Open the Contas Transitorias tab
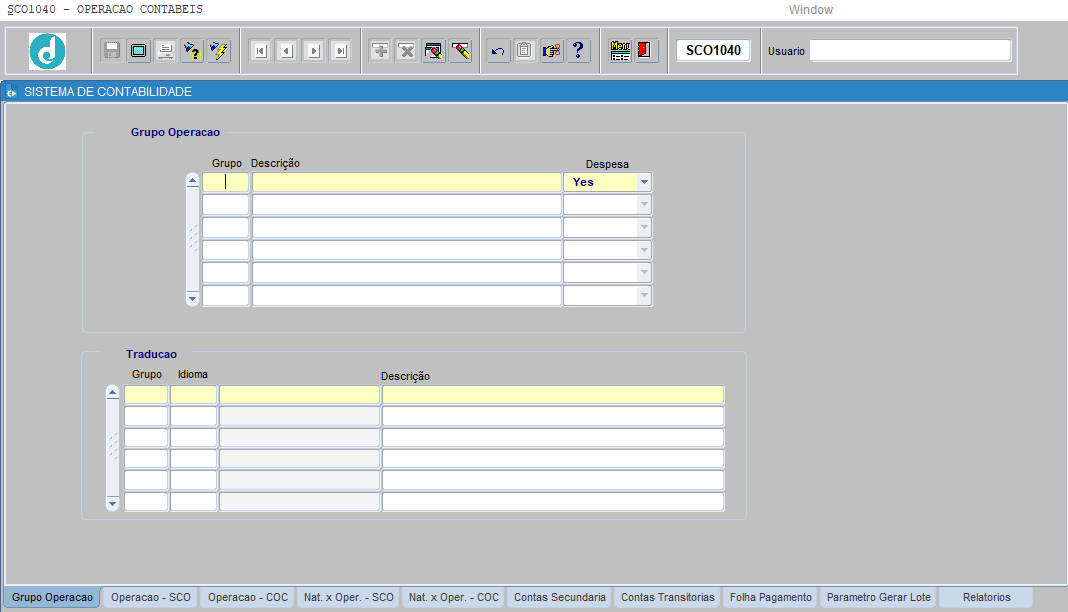 pos(668,597)
